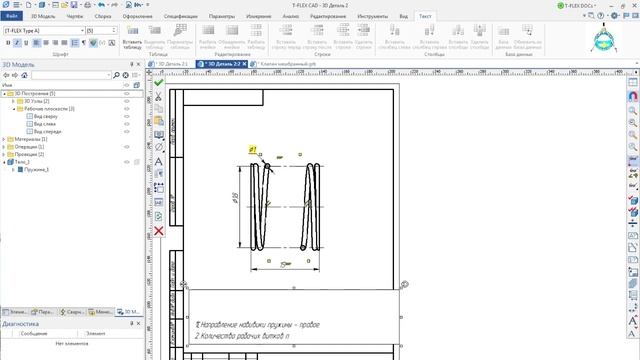The image size is (640, 360).
Task: Open the T-FLEX DOCs menu button
Action: pyautogui.click(x=577, y=6)
